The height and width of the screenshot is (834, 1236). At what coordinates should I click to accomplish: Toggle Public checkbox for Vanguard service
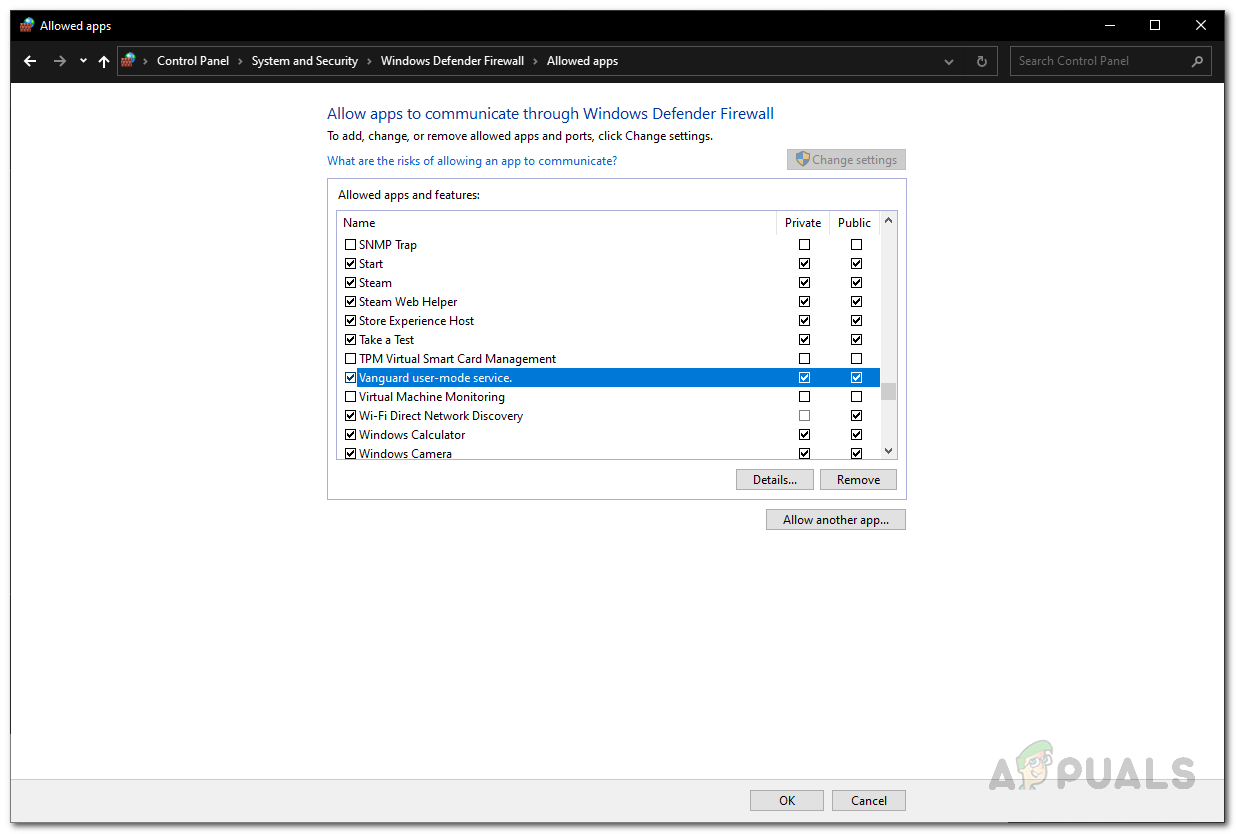[x=856, y=378]
